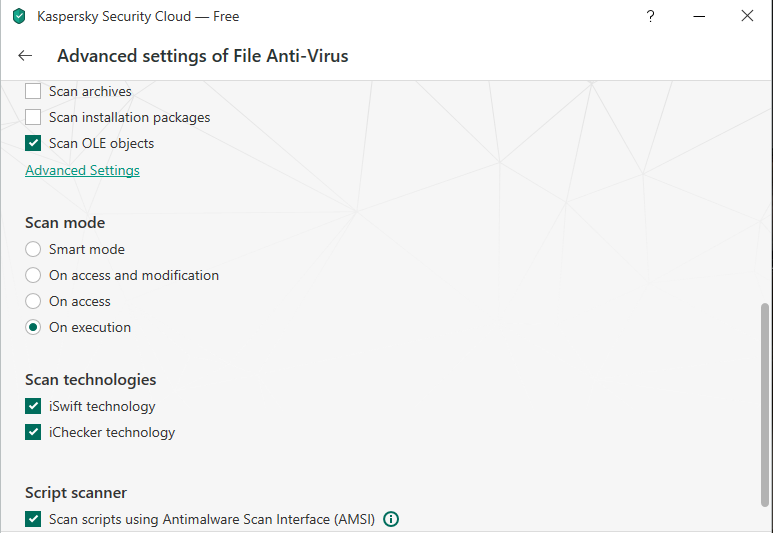Close the Kaspersky Security Cloud window
Image resolution: width=773 pixels, height=533 pixels.
(747, 16)
